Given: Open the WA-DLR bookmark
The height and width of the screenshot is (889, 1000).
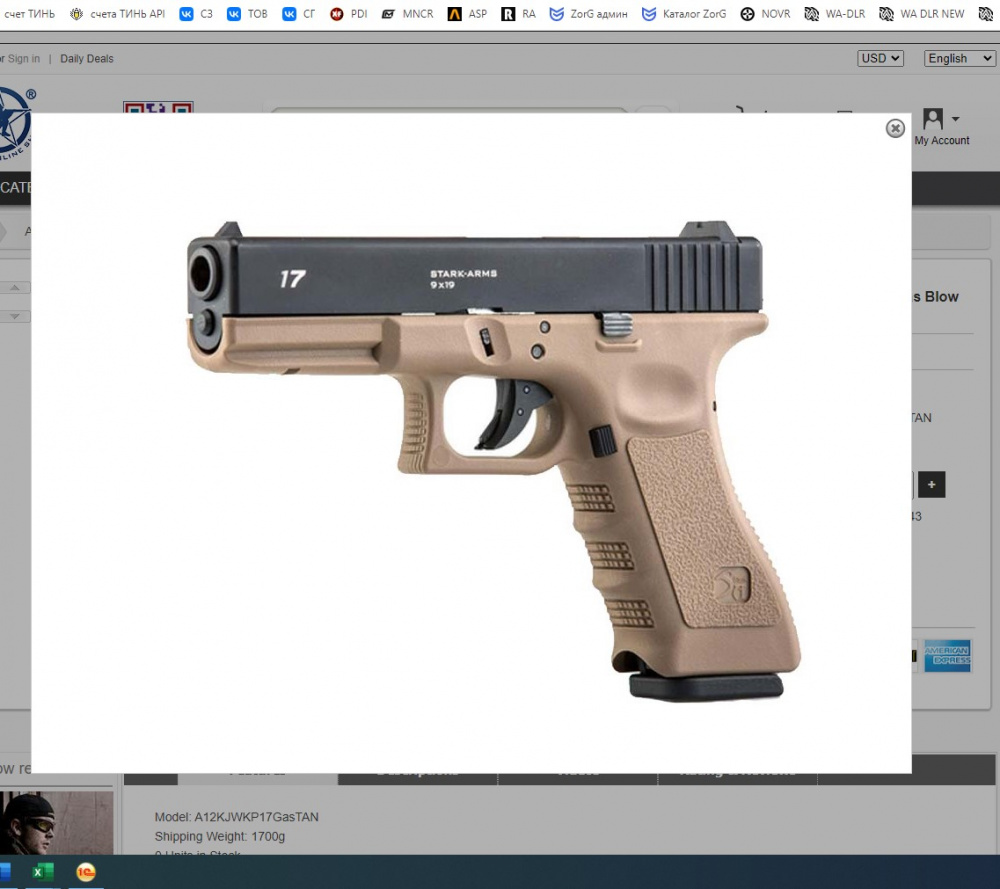Looking at the screenshot, I should (835, 14).
